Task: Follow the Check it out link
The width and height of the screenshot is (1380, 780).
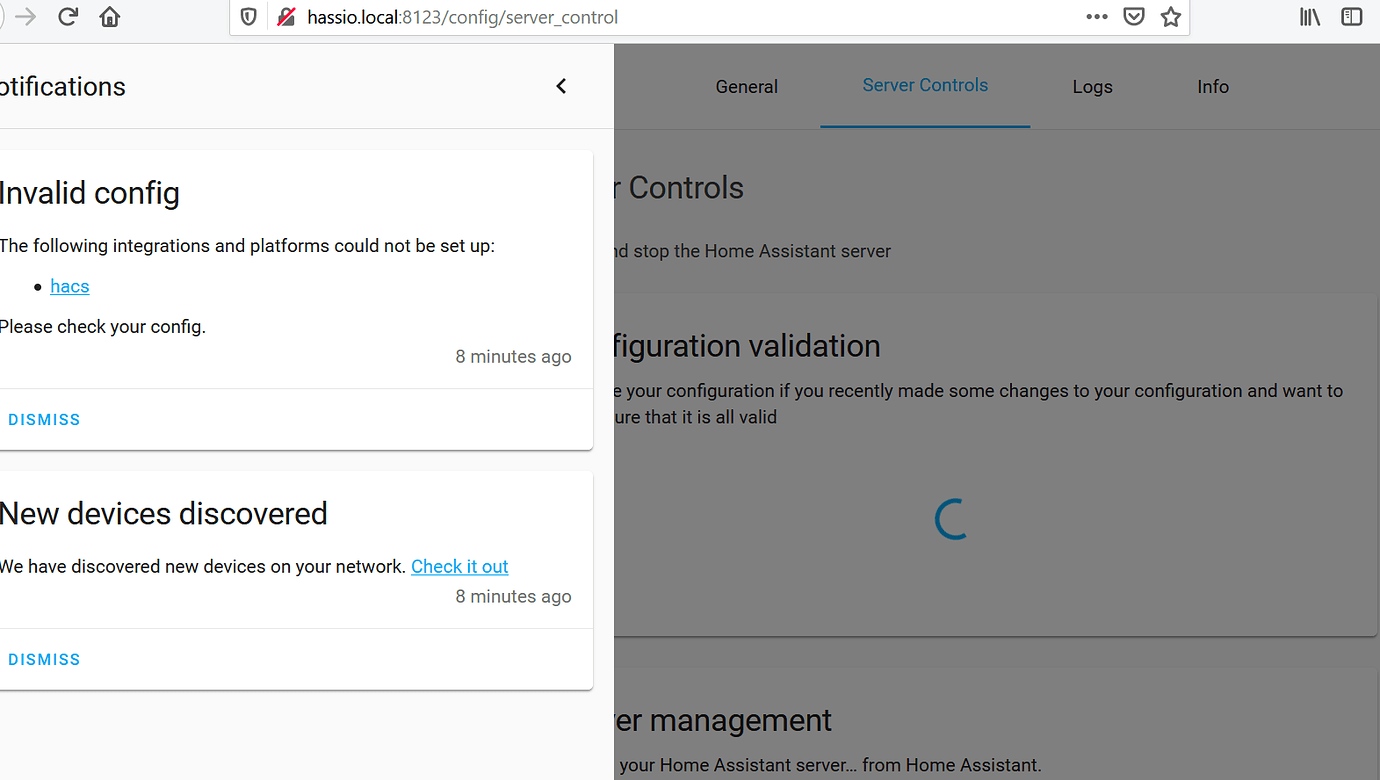Action: [459, 566]
